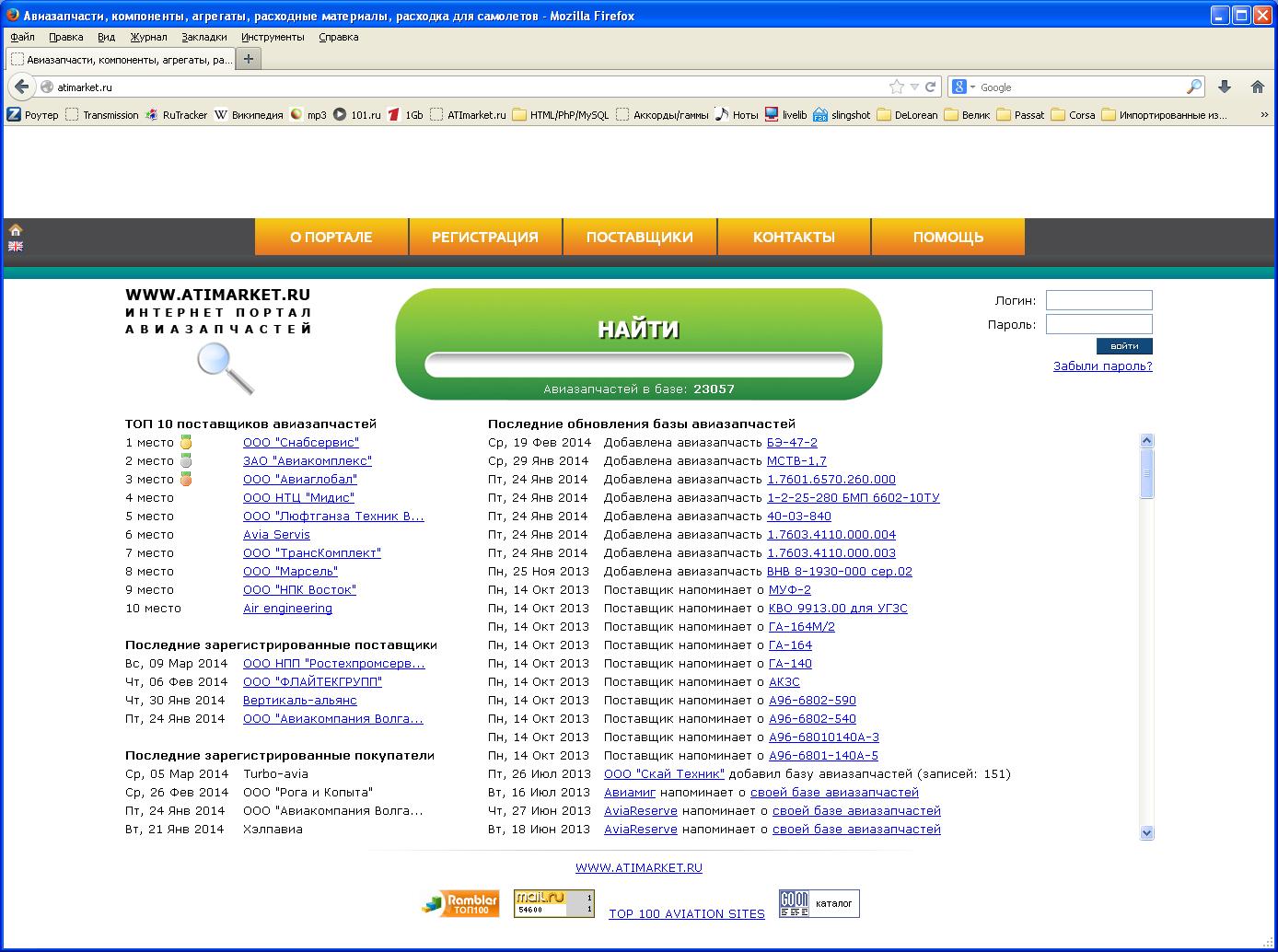Open the Вид menu
The height and width of the screenshot is (952, 1278).
(x=107, y=37)
